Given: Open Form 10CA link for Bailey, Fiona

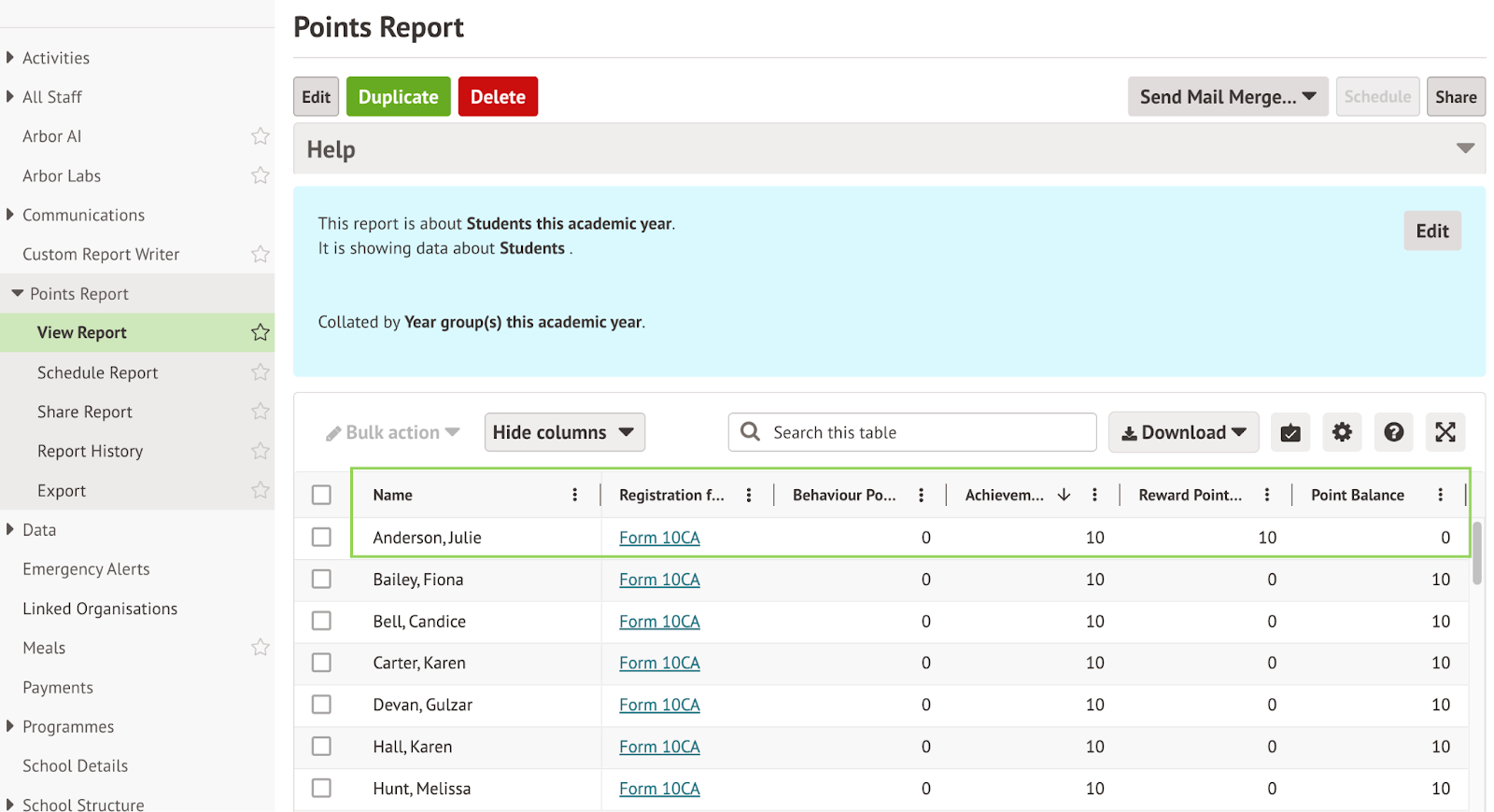Looking at the screenshot, I should point(659,580).
